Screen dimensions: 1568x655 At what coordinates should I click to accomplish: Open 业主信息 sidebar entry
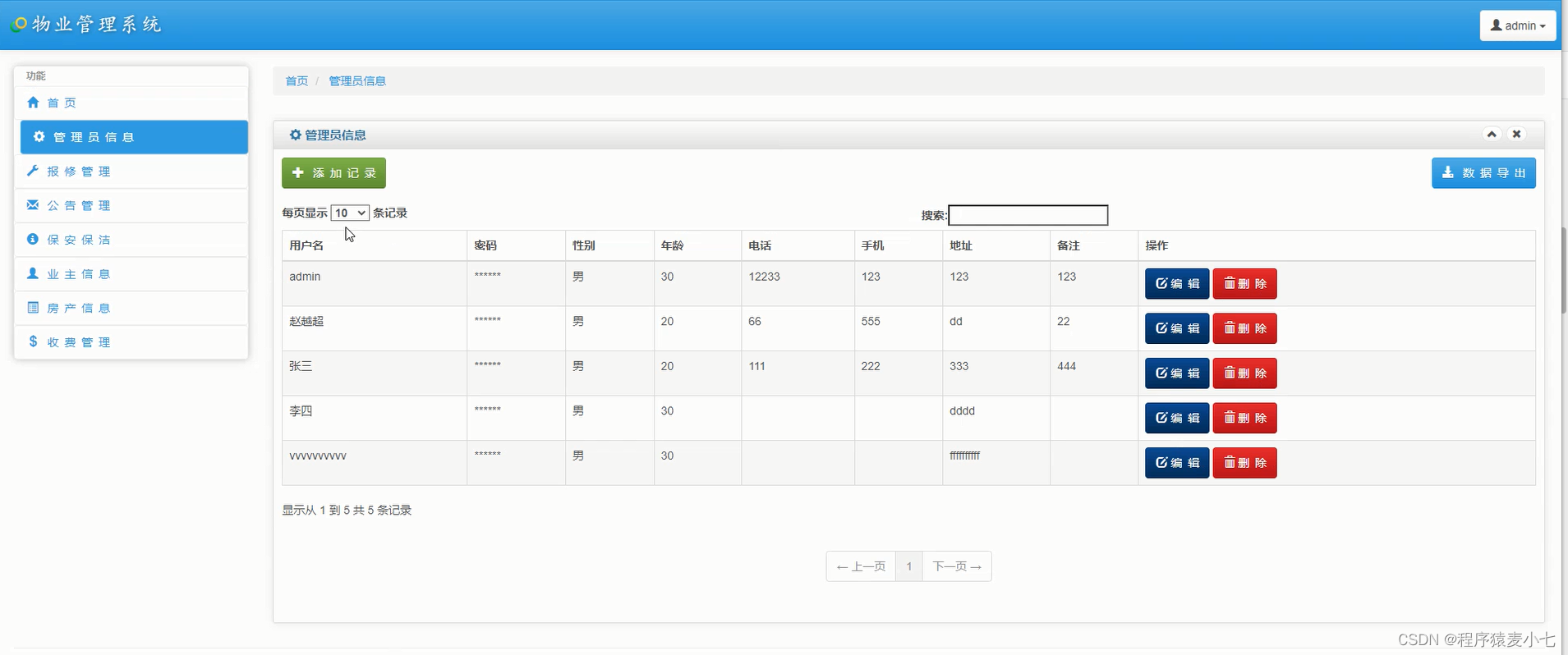(131, 274)
